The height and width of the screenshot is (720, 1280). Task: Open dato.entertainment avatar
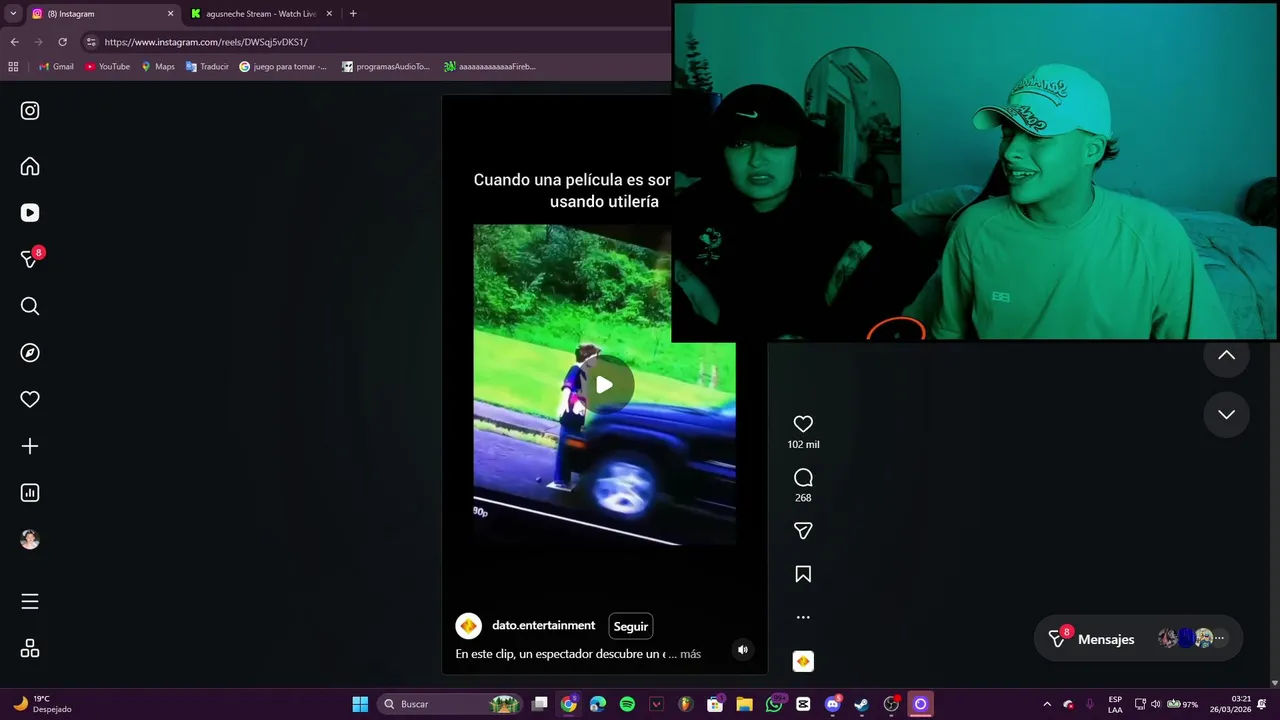(x=468, y=626)
